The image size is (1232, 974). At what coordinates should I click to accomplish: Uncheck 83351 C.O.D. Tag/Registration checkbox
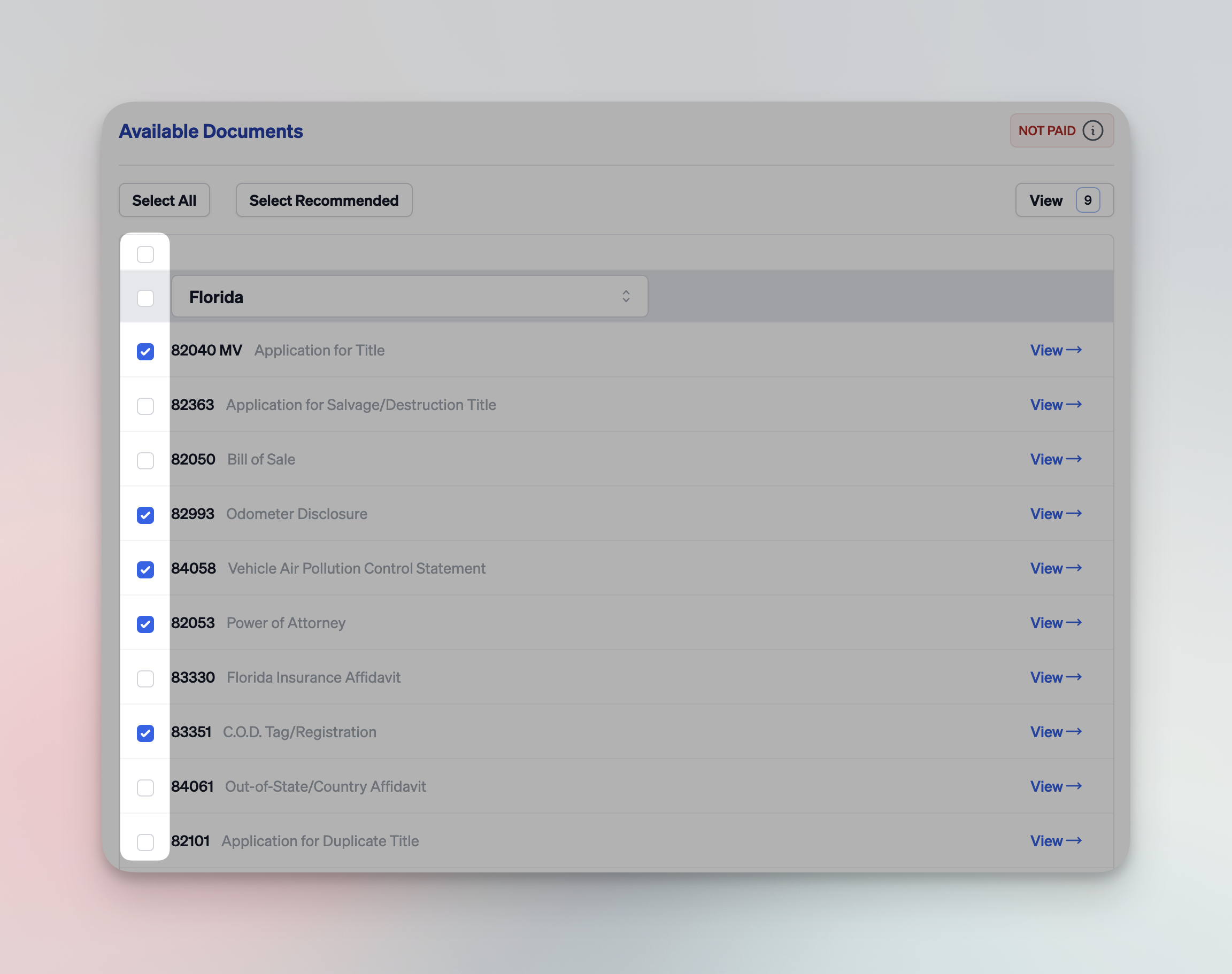tap(145, 733)
